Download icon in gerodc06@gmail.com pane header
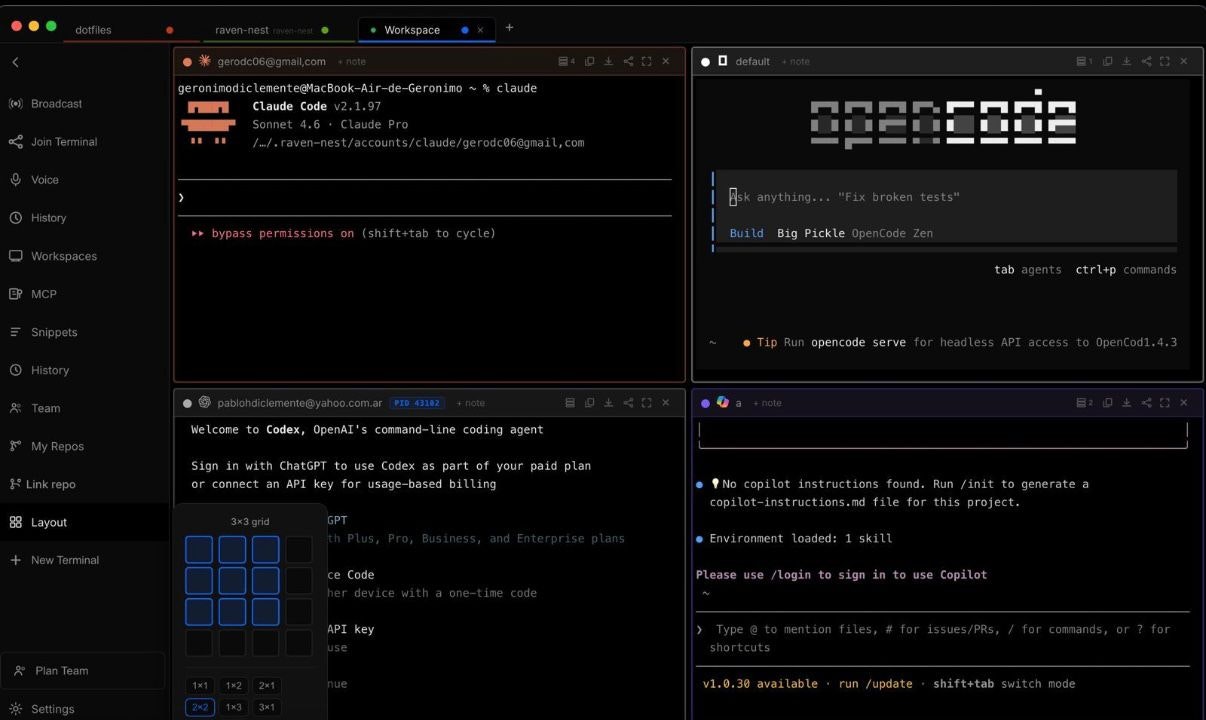 coord(608,61)
